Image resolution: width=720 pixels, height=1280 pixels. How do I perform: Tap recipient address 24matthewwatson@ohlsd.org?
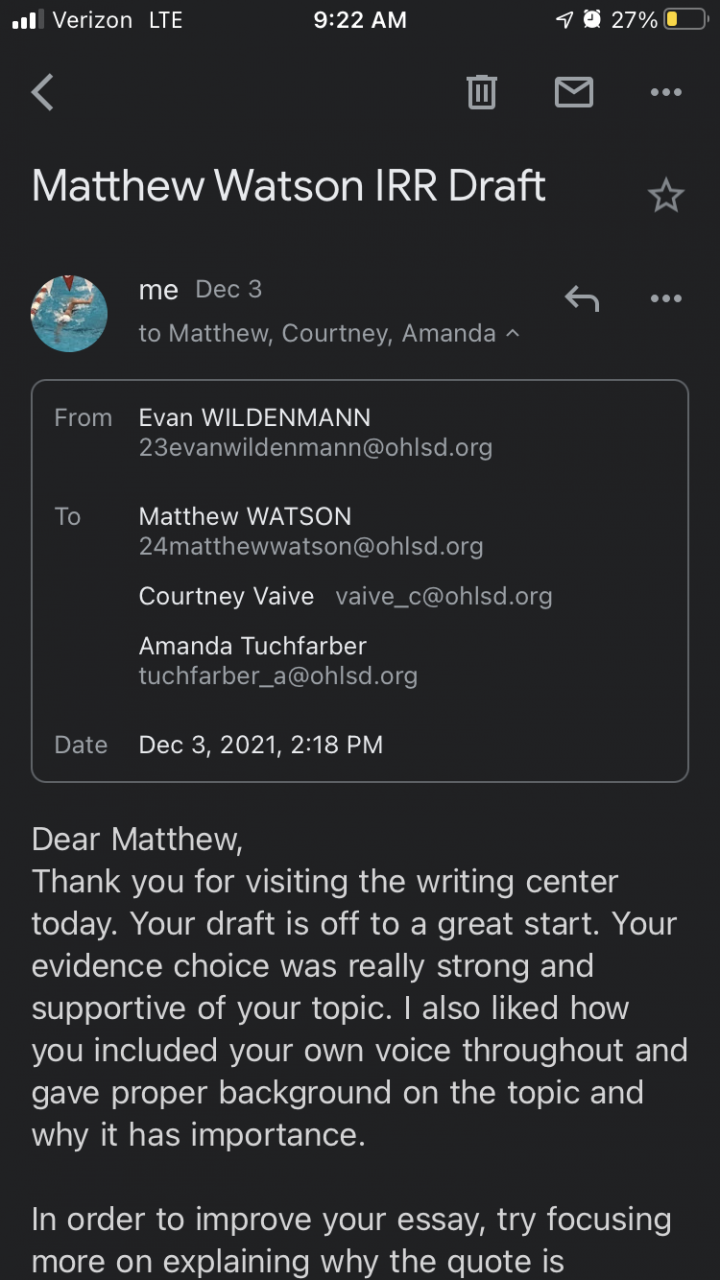pyautogui.click(x=310, y=546)
